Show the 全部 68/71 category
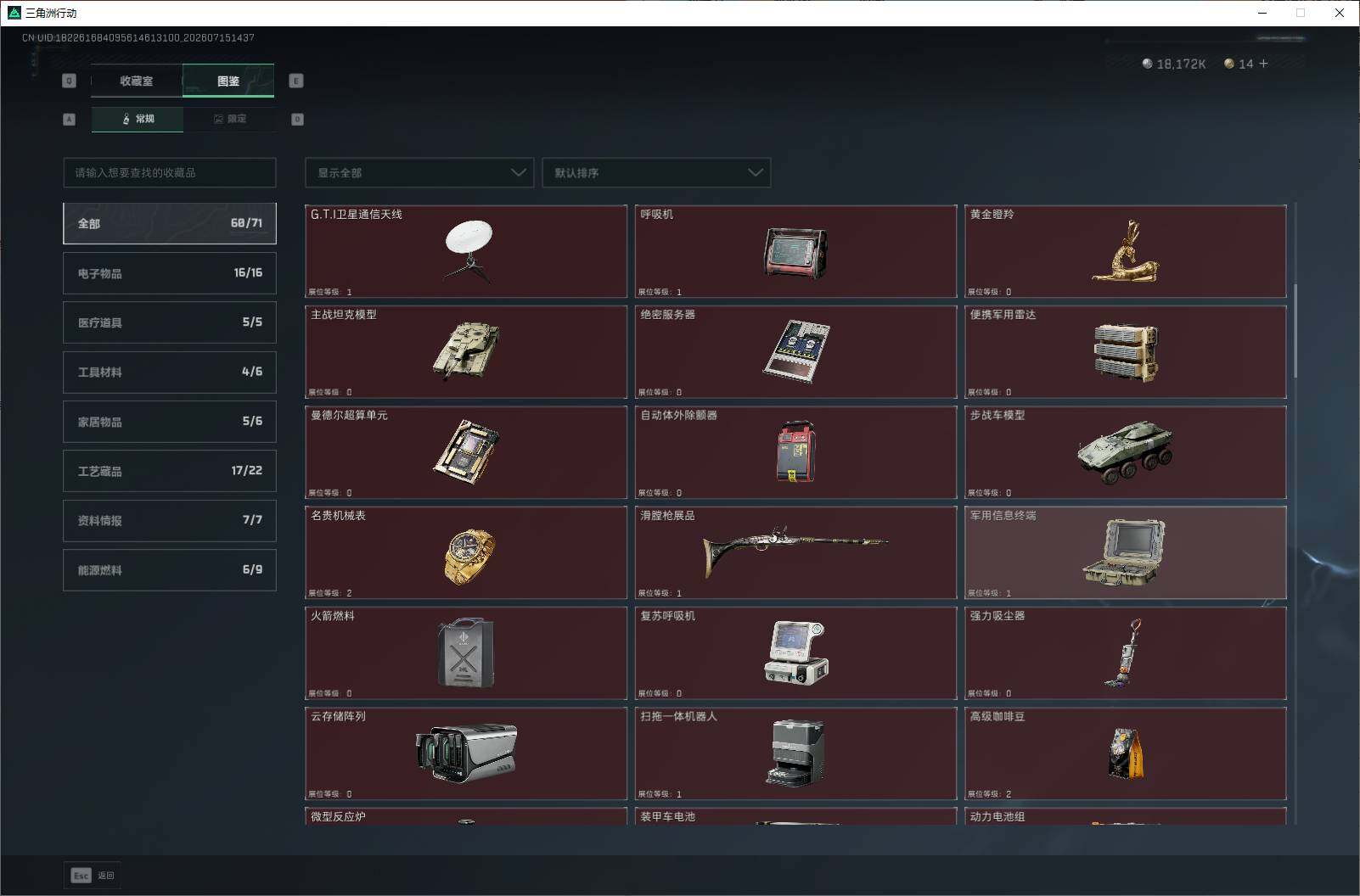Screen dimensions: 1360x896 (170, 223)
